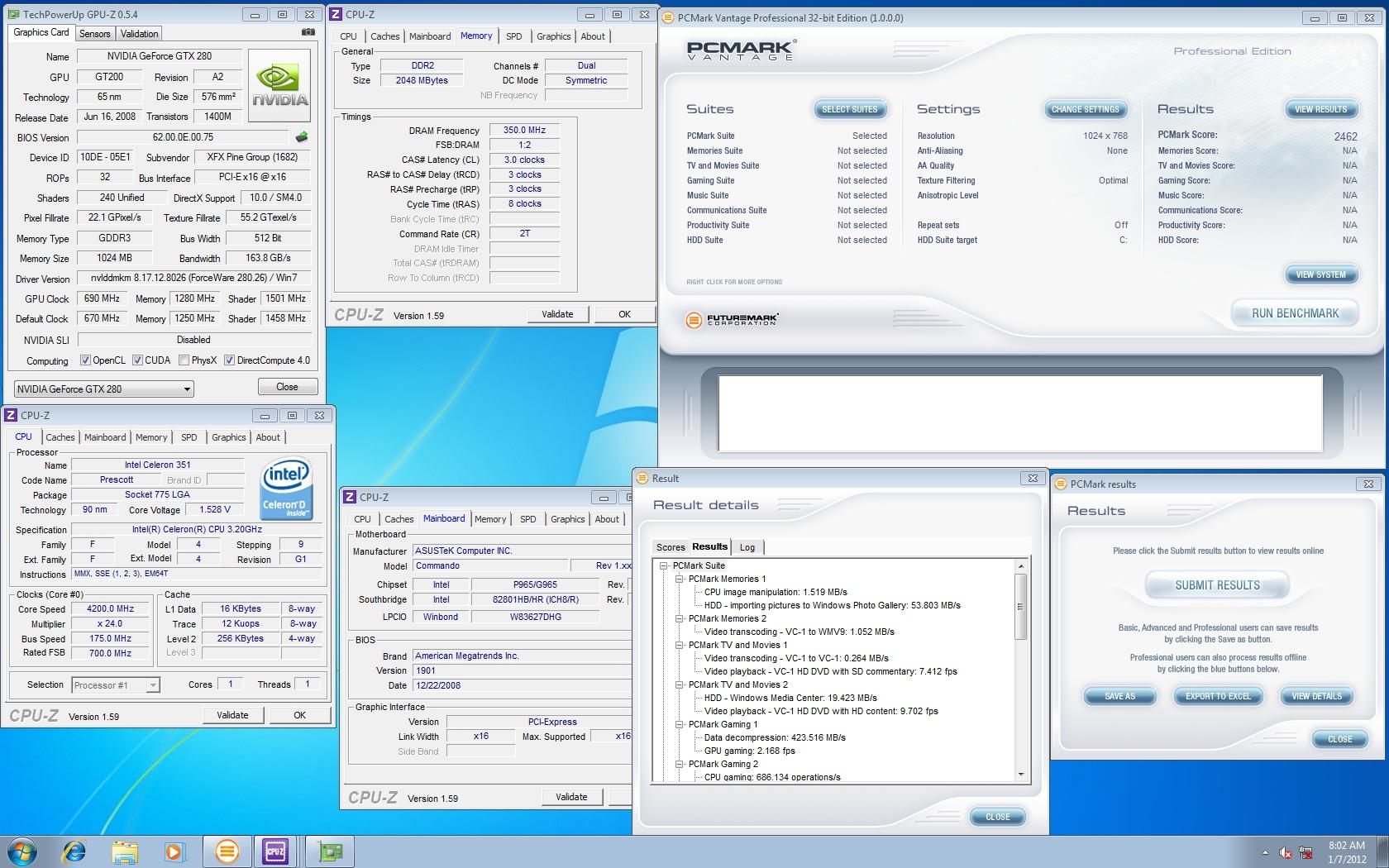Collapse the PCMark Memories 1 node

click(x=679, y=579)
